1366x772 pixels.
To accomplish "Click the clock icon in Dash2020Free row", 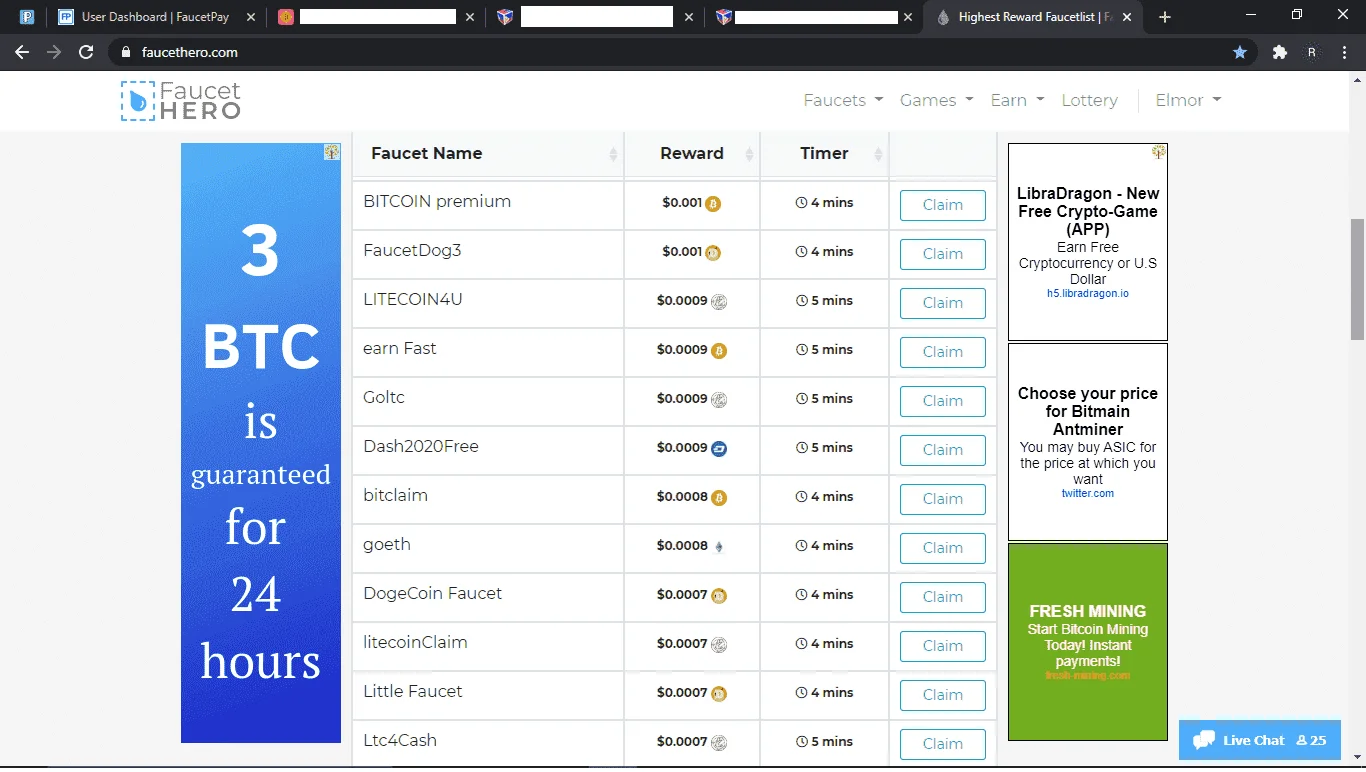I will pos(801,448).
